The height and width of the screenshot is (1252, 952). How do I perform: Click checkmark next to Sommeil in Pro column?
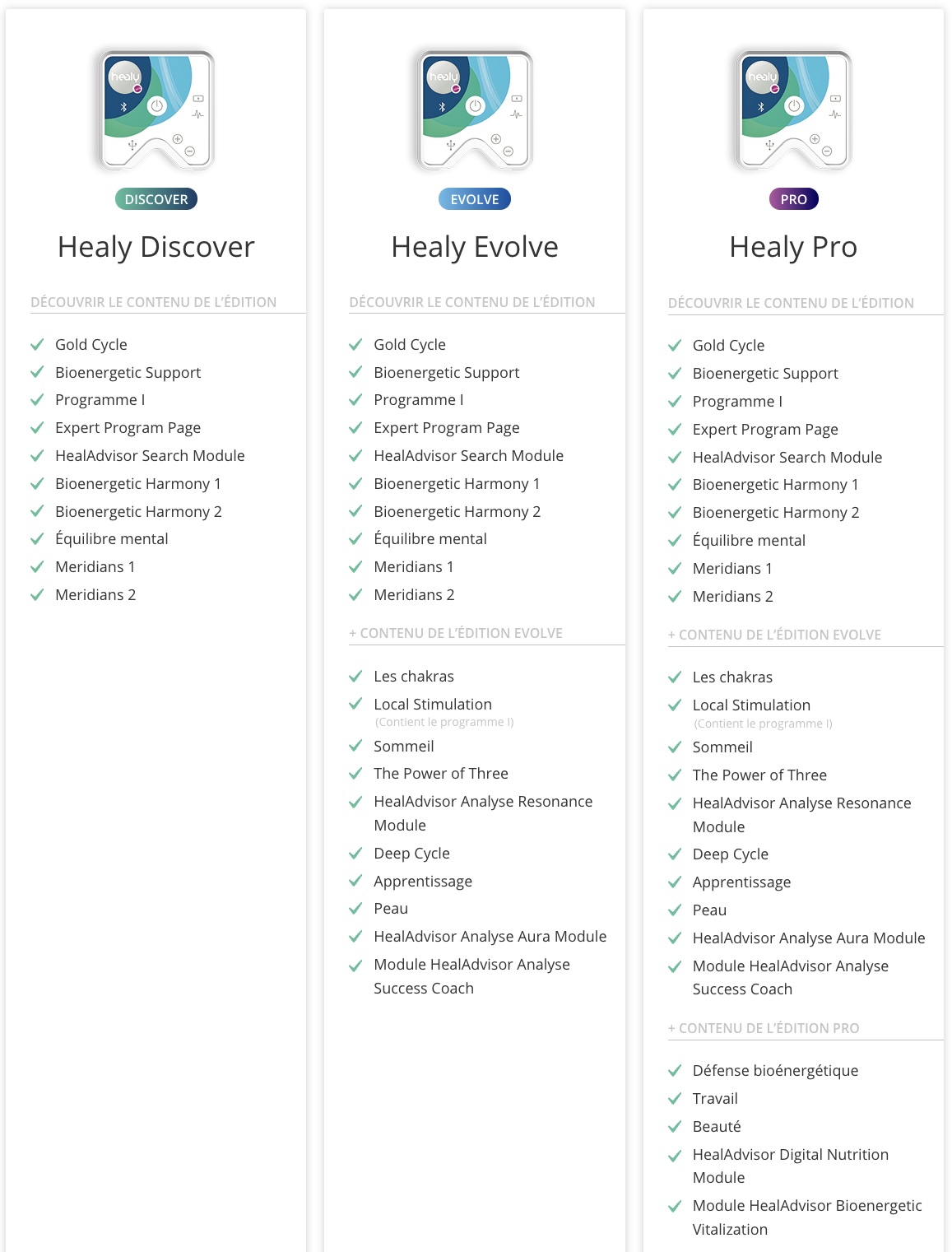675,747
